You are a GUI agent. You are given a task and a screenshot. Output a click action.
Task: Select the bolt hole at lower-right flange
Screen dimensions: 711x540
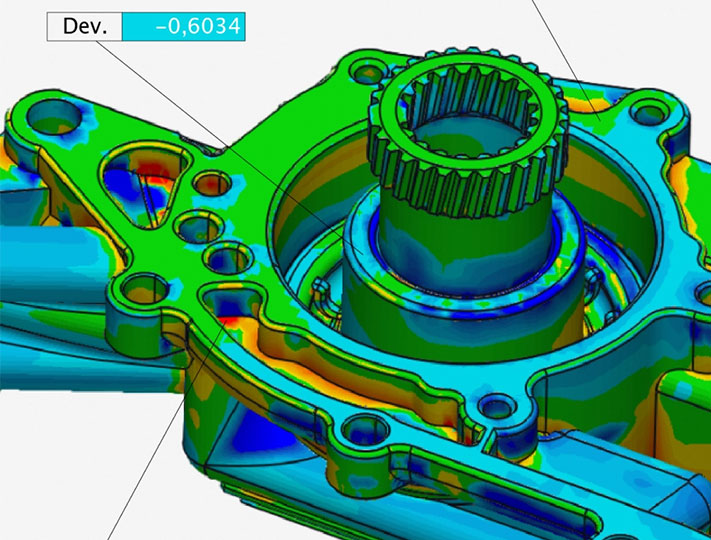pyautogui.click(x=491, y=407)
